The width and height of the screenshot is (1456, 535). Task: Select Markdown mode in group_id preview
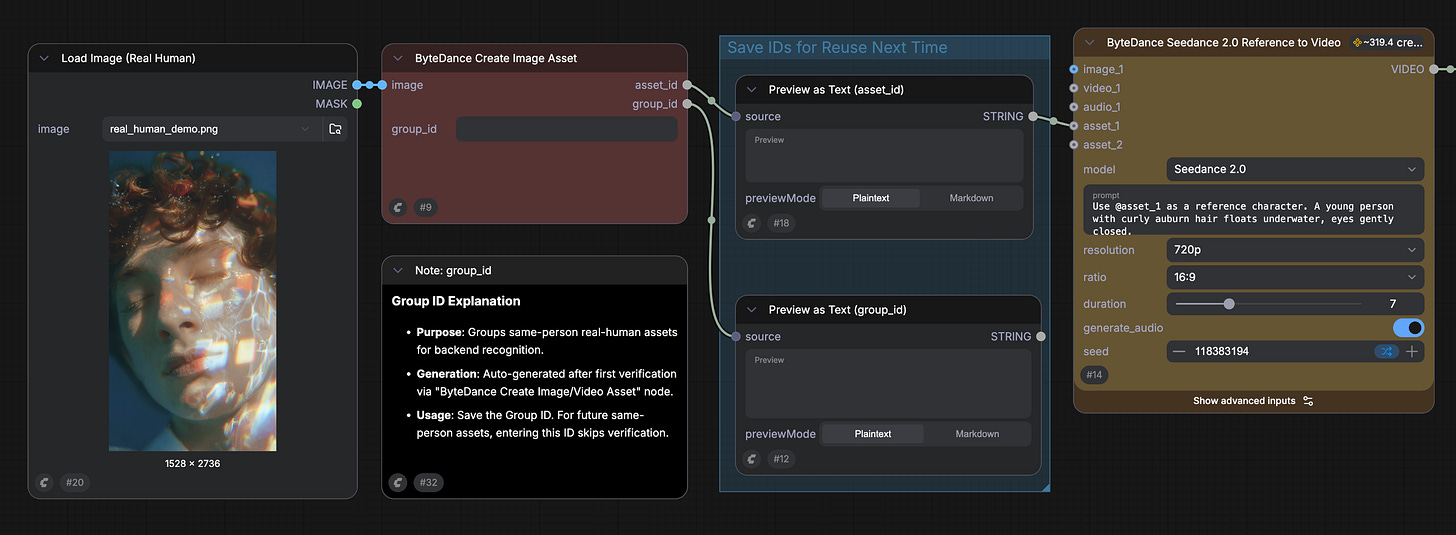pos(977,434)
